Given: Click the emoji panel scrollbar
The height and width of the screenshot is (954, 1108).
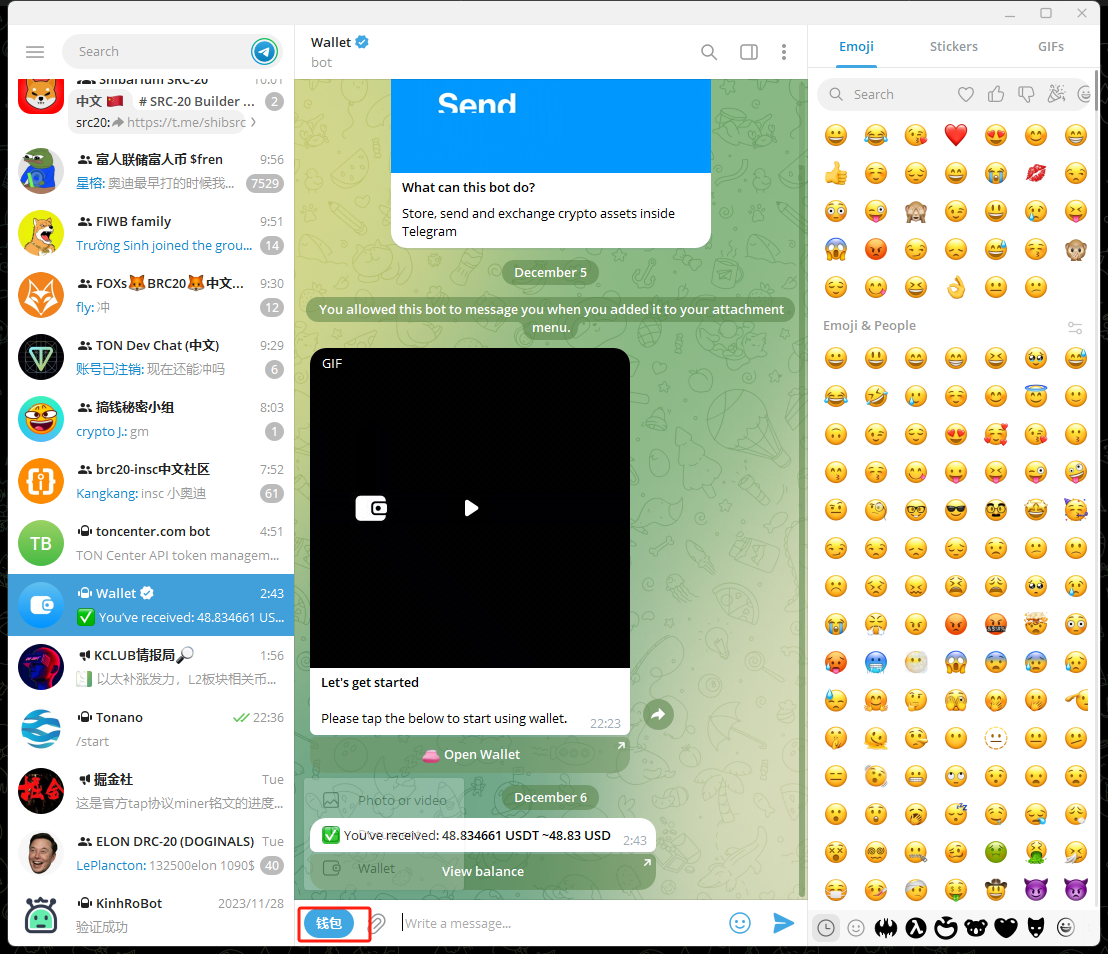Looking at the screenshot, I should (1096, 90).
